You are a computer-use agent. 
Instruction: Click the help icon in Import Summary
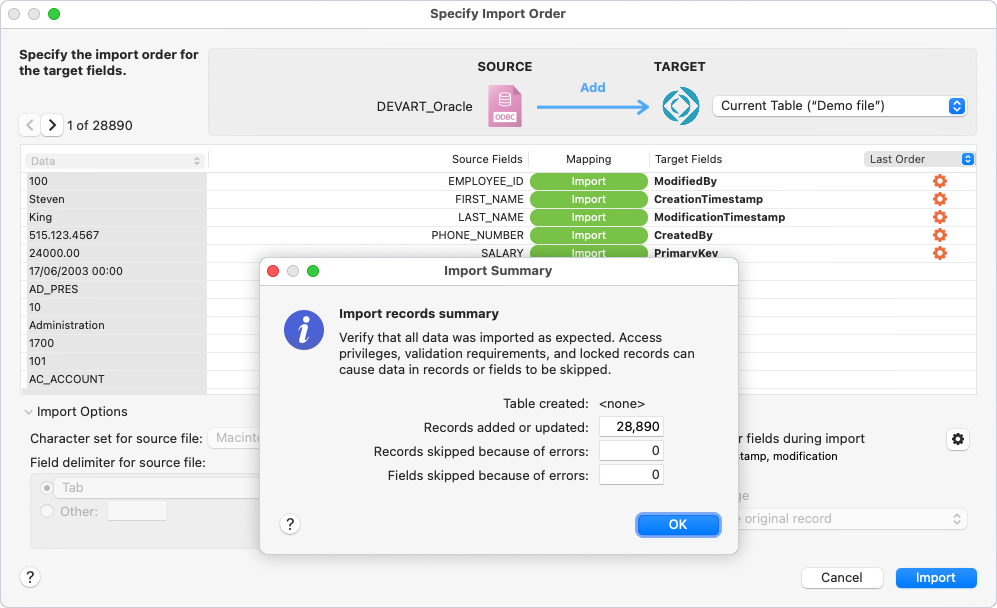tap(290, 524)
